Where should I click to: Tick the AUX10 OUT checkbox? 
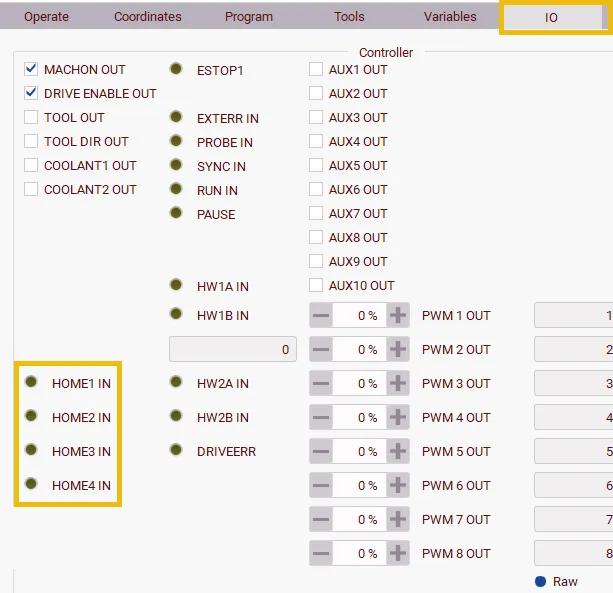pyautogui.click(x=315, y=285)
